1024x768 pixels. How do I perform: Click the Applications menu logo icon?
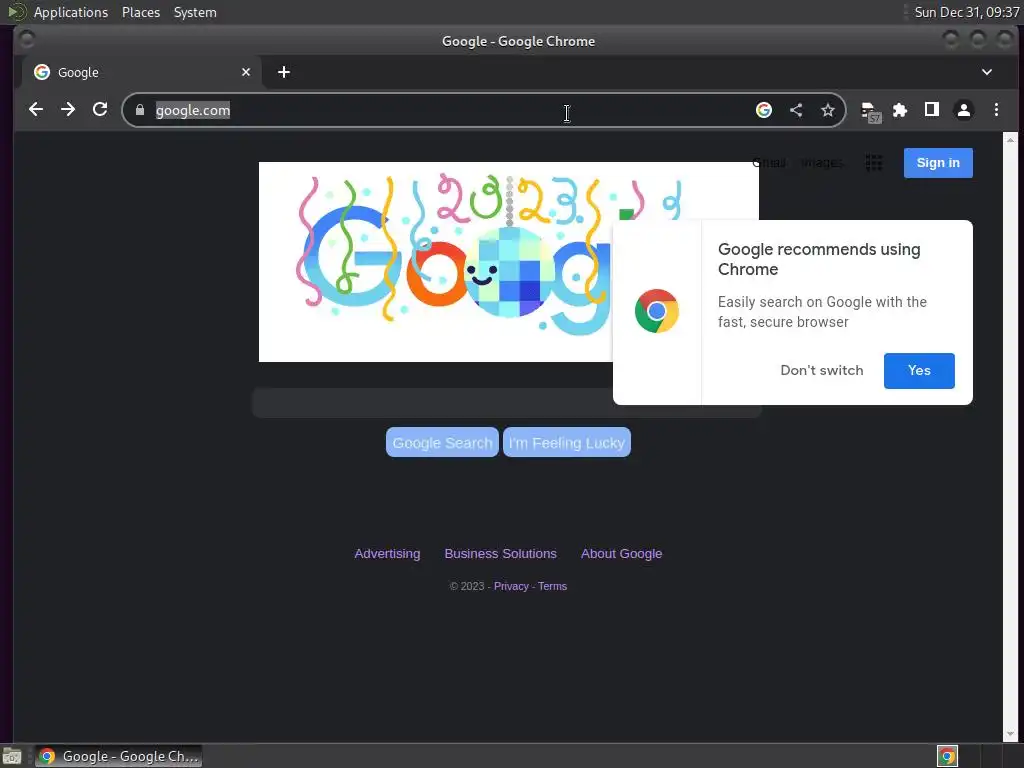(x=18, y=12)
